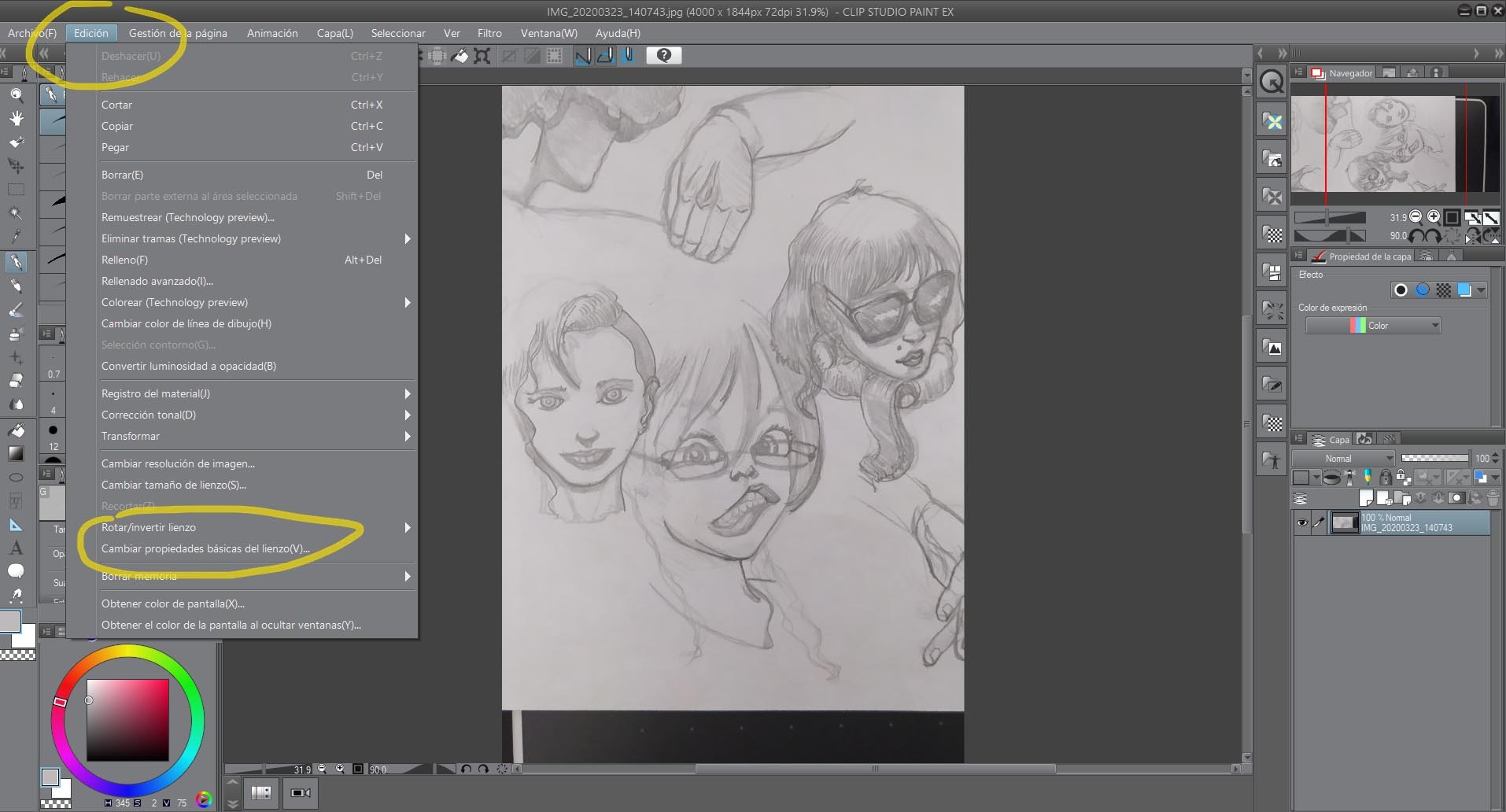Viewport: 1506px width, 812px height.
Task: Select the Zoom magnifier tool
Action: (x=16, y=95)
